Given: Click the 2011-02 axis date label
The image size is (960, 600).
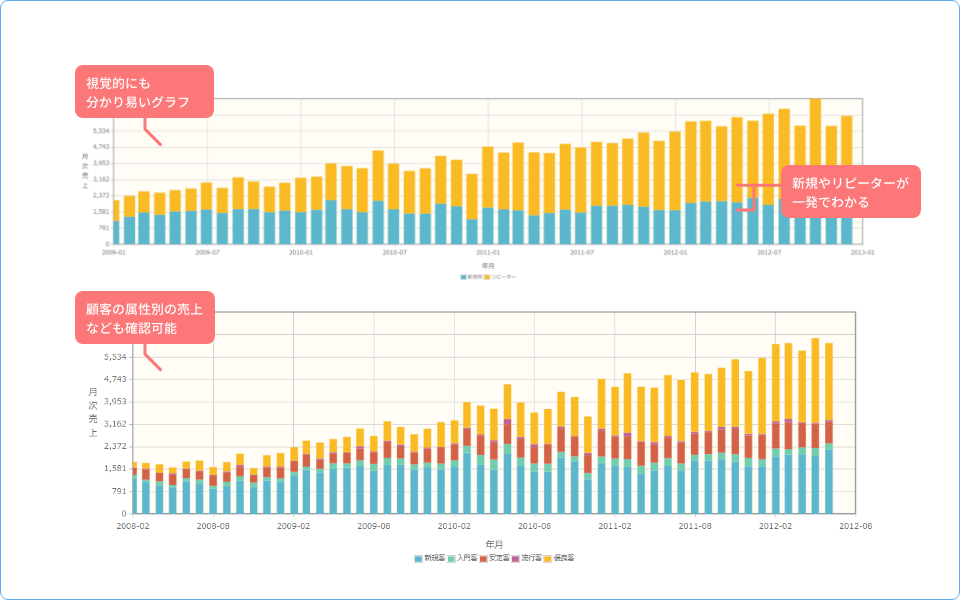Looking at the screenshot, I should (615, 526).
